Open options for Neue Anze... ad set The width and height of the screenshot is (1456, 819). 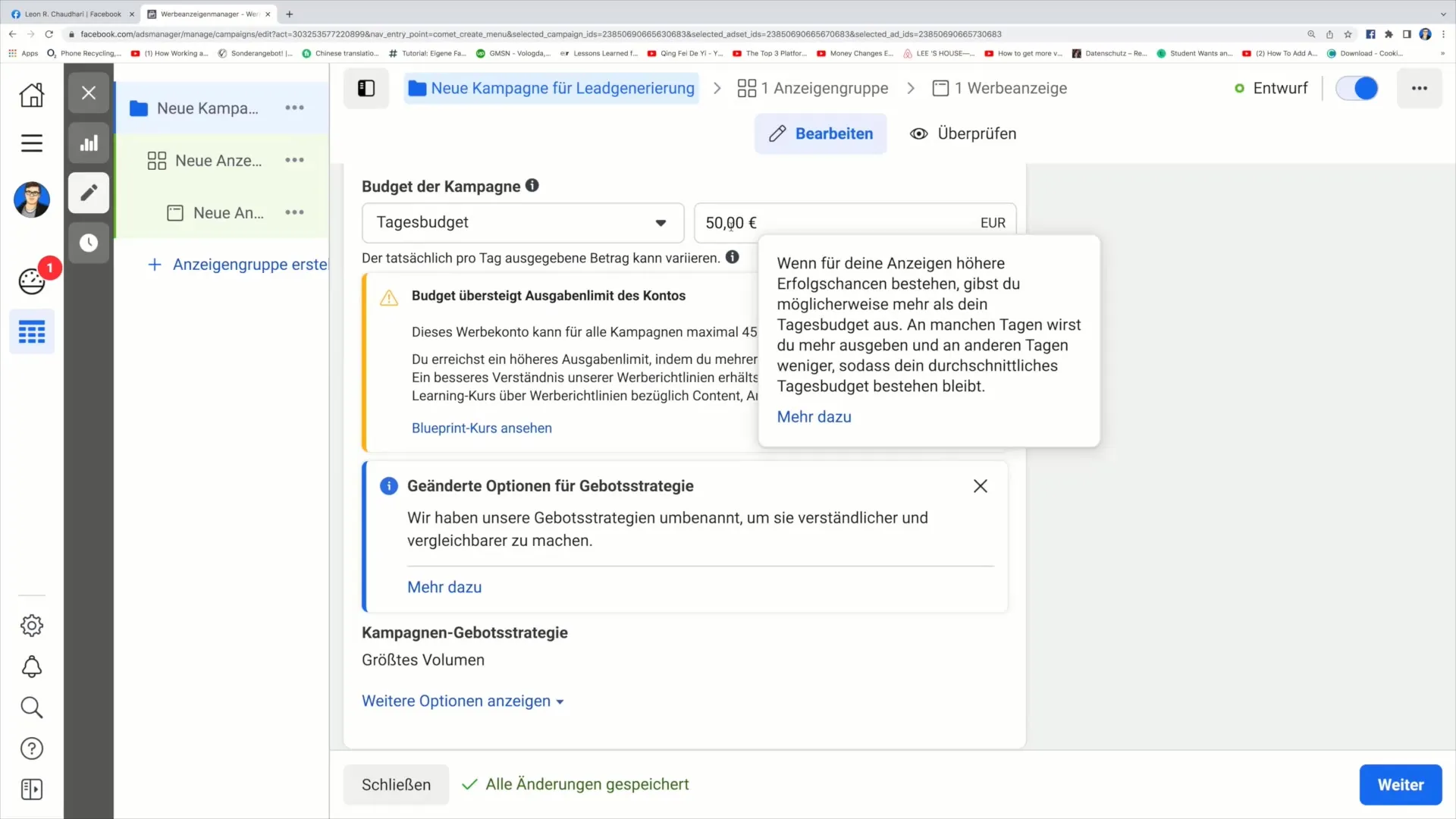click(x=294, y=160)
